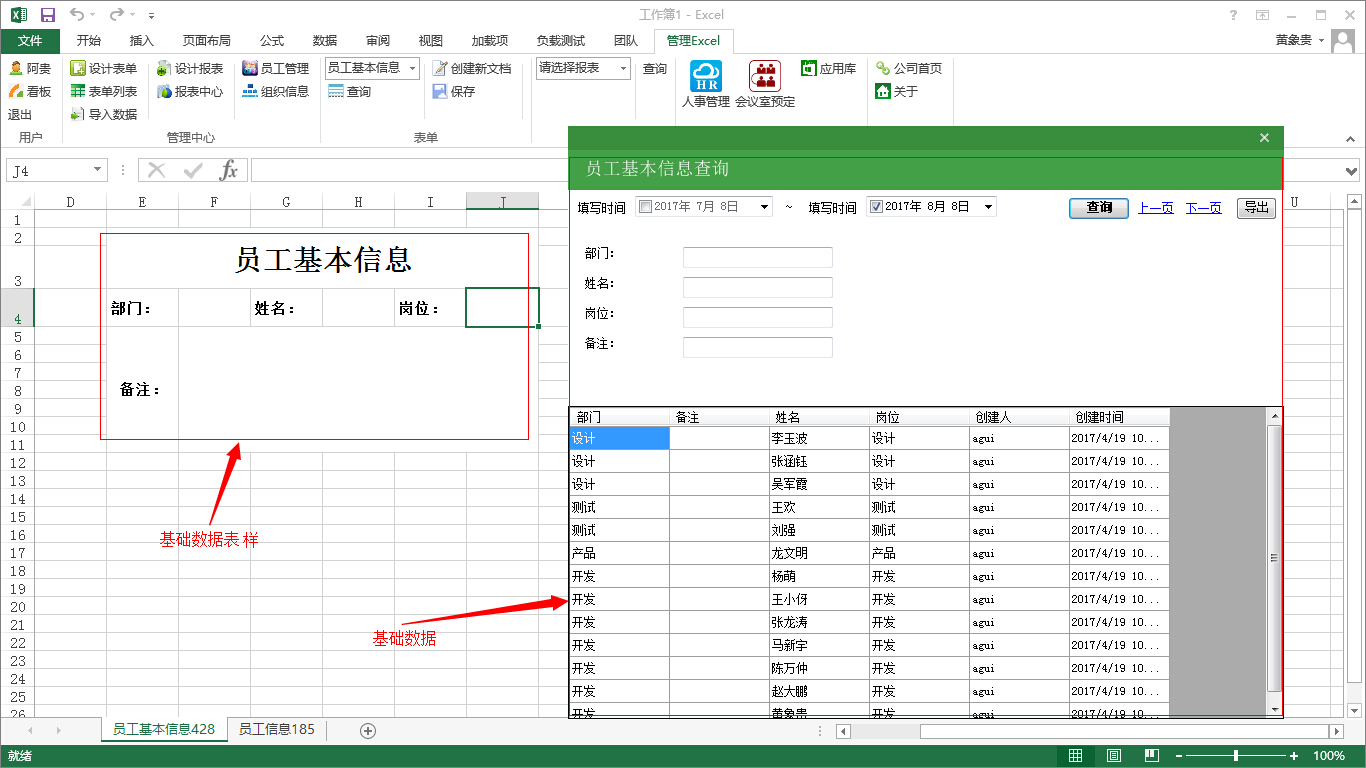1366x768 pixels.
Task: Expand the Name Box dropdown showing J4
Action: click(97, 171)
